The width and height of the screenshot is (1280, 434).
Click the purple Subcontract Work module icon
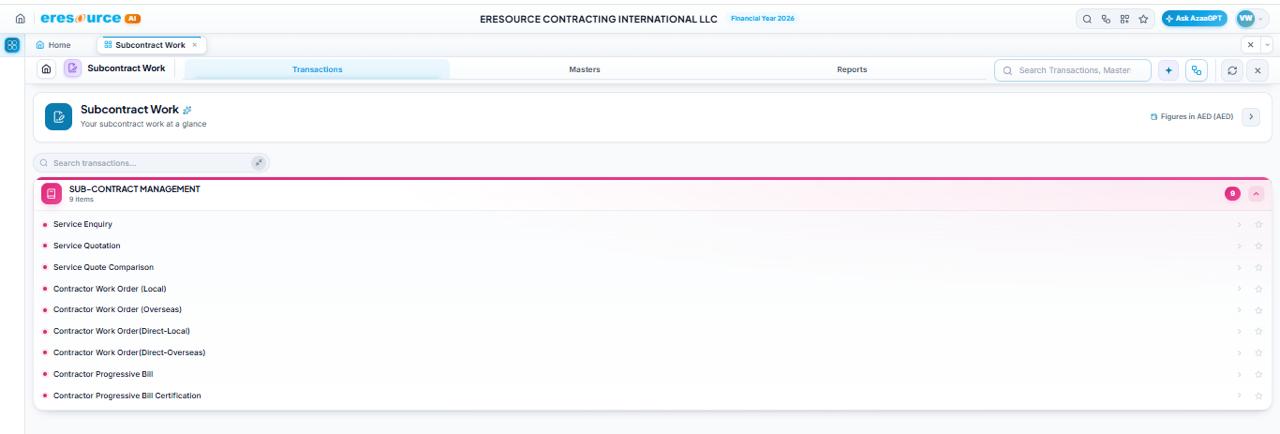[x=73, y=69]
